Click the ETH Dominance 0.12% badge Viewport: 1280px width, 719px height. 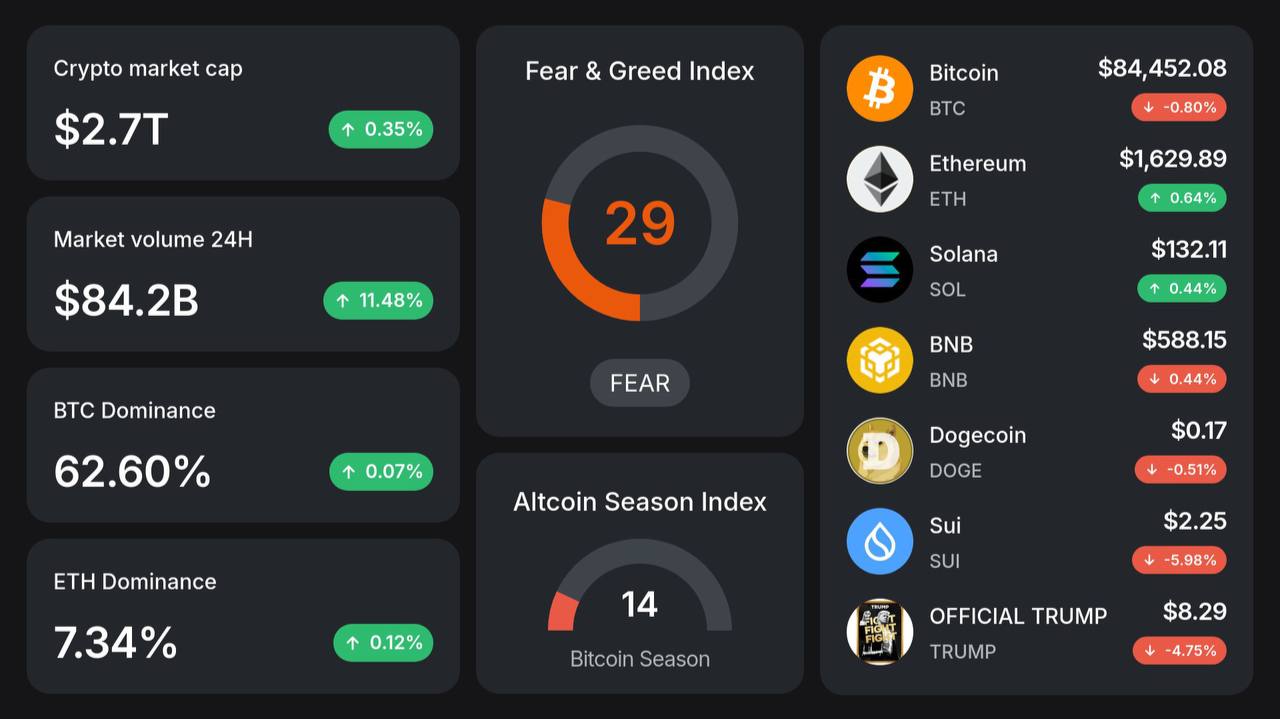coord(383,642)
